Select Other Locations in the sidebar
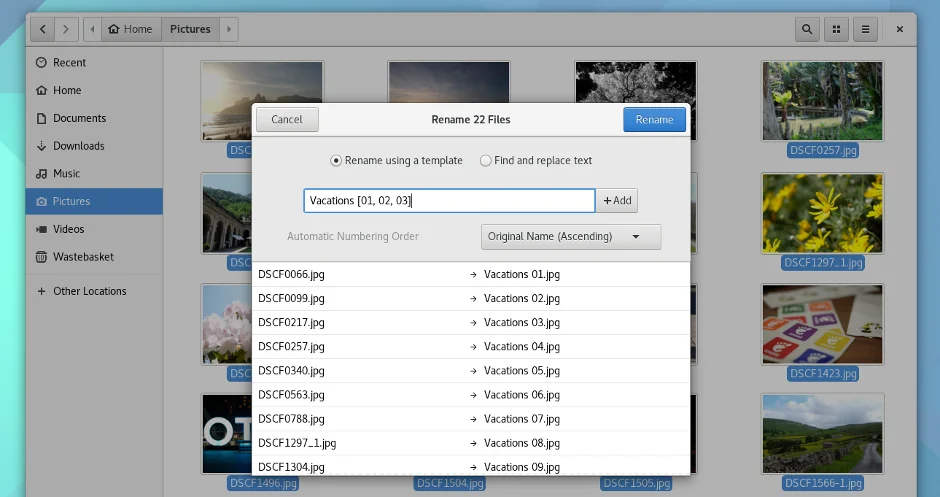 pos(89,291)
